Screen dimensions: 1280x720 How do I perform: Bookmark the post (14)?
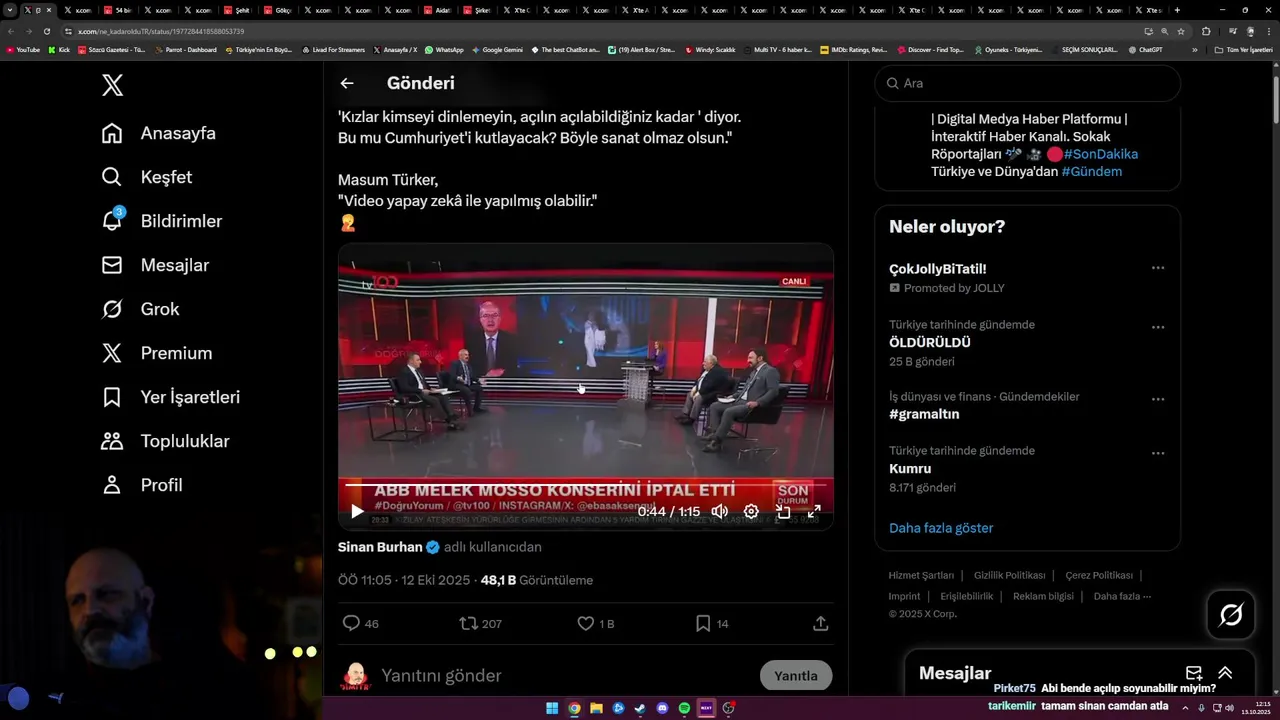(712, 623)
